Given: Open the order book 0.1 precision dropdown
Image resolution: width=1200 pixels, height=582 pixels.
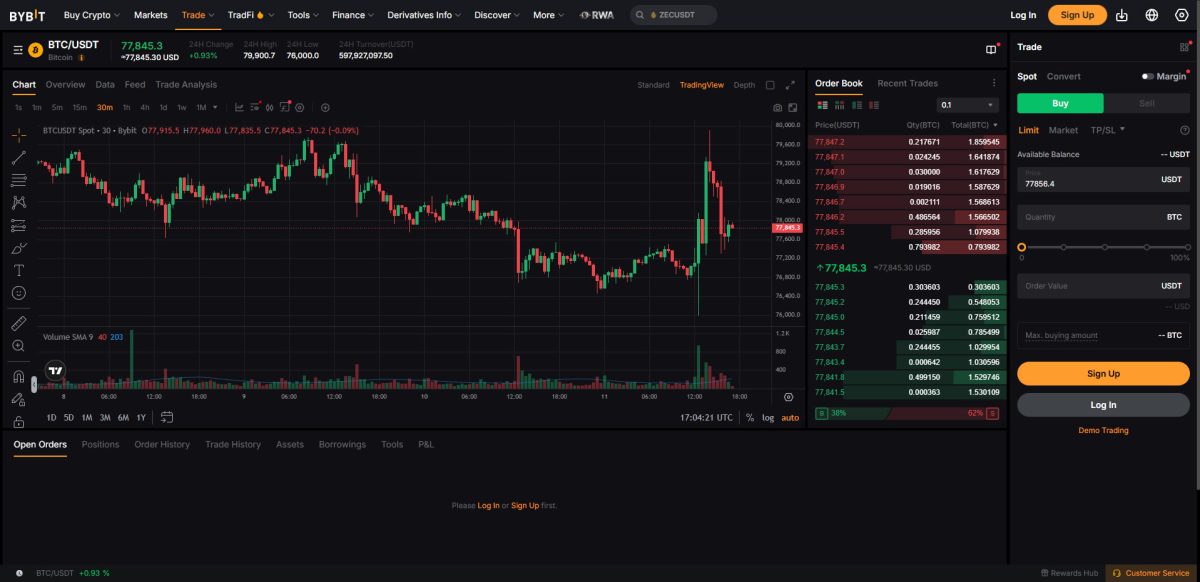Looking at the screenshot, I should point(967,104).
